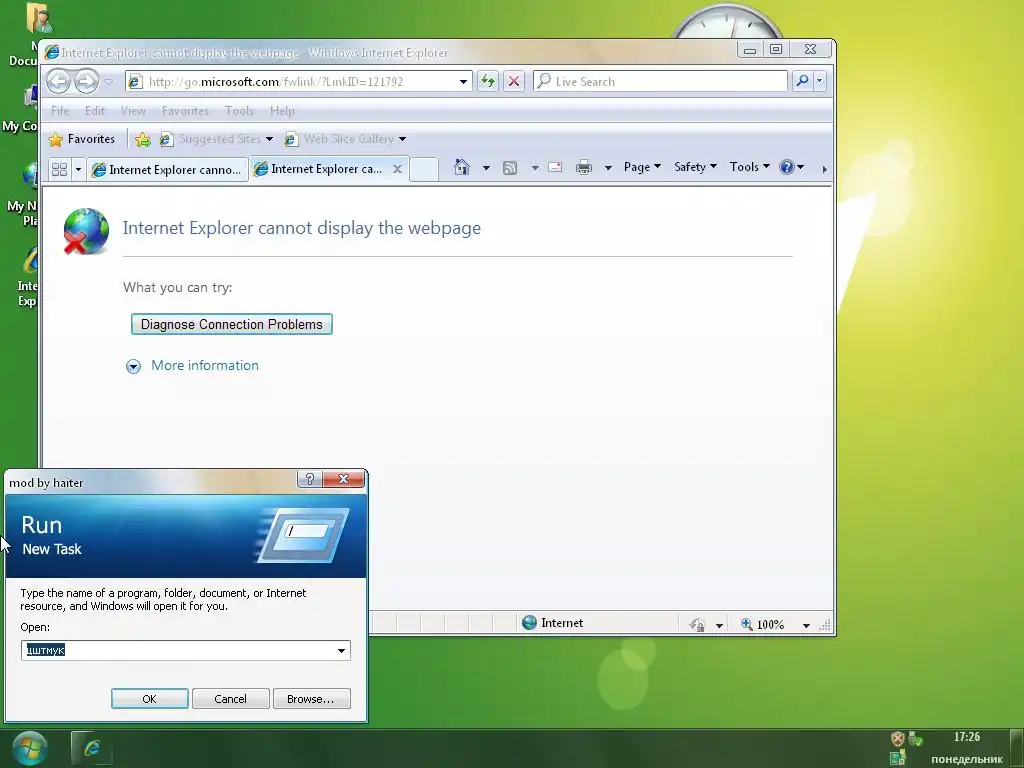Click the Safely Remove Hardware tray icon

click(x=915, y=739)
